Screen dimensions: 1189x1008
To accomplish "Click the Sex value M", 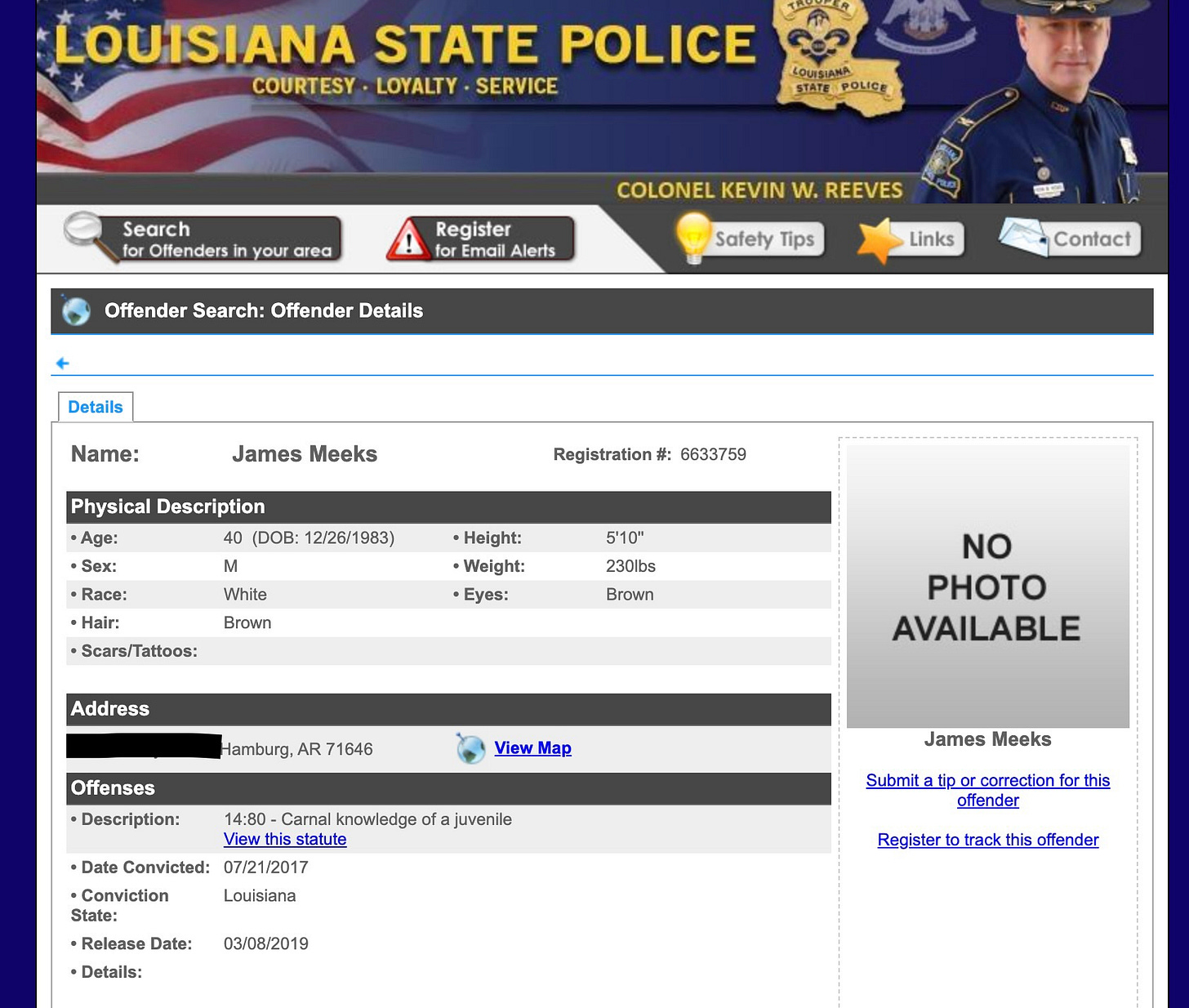I will pyautogui.click(x=230, y=566).
